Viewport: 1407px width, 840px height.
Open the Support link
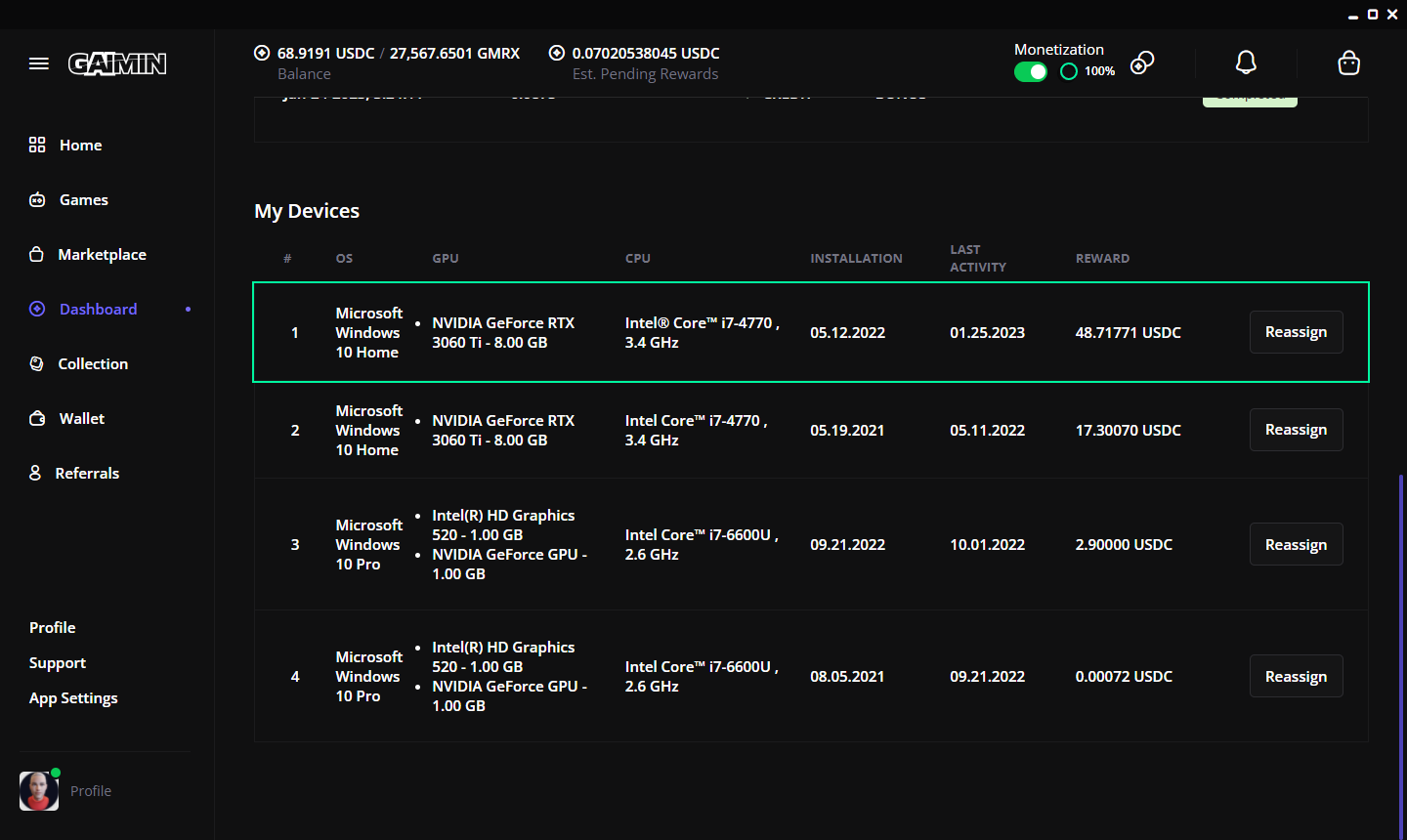[x=58, y=663]
